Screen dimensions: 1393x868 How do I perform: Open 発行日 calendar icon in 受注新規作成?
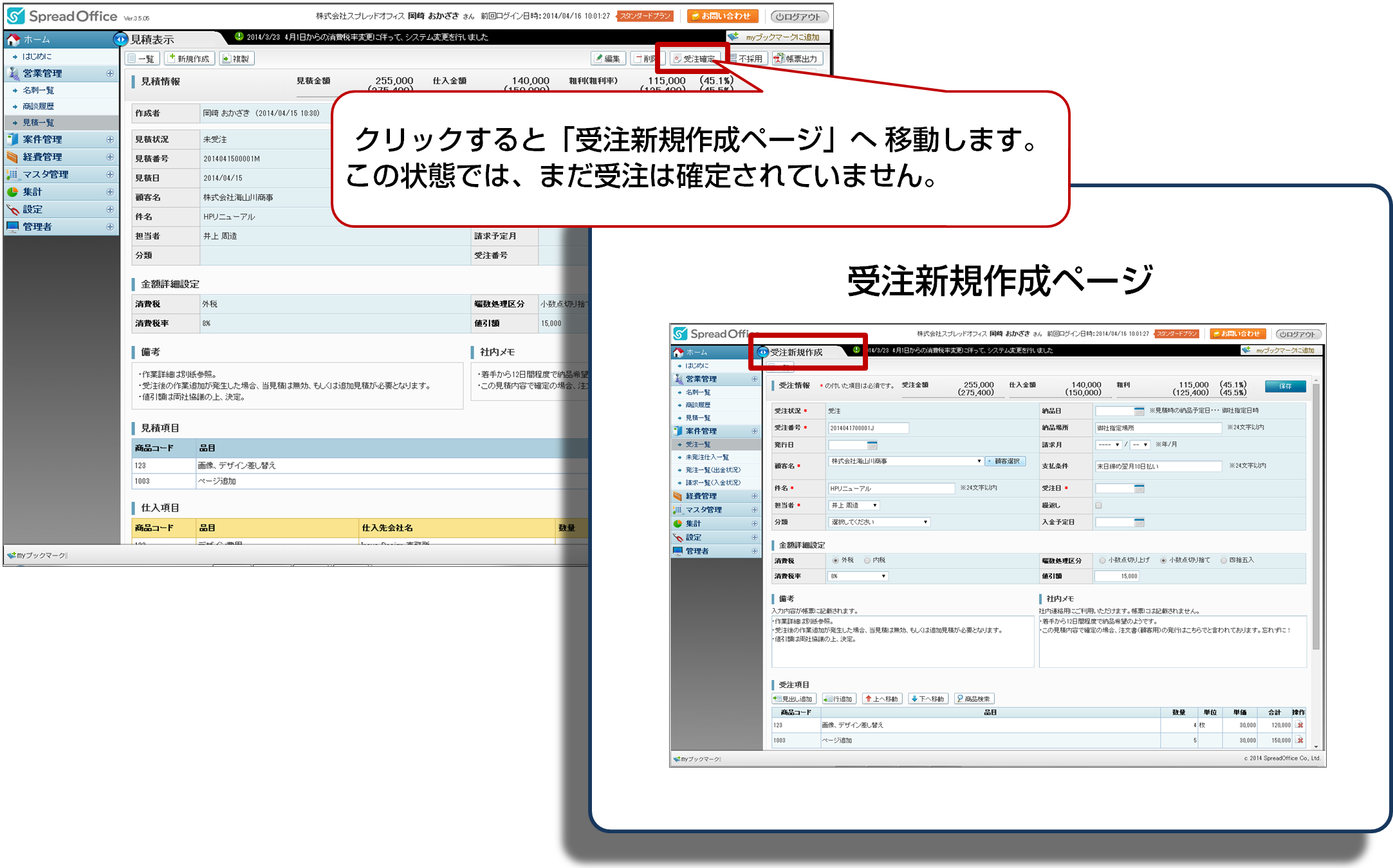tap(872, 445)
